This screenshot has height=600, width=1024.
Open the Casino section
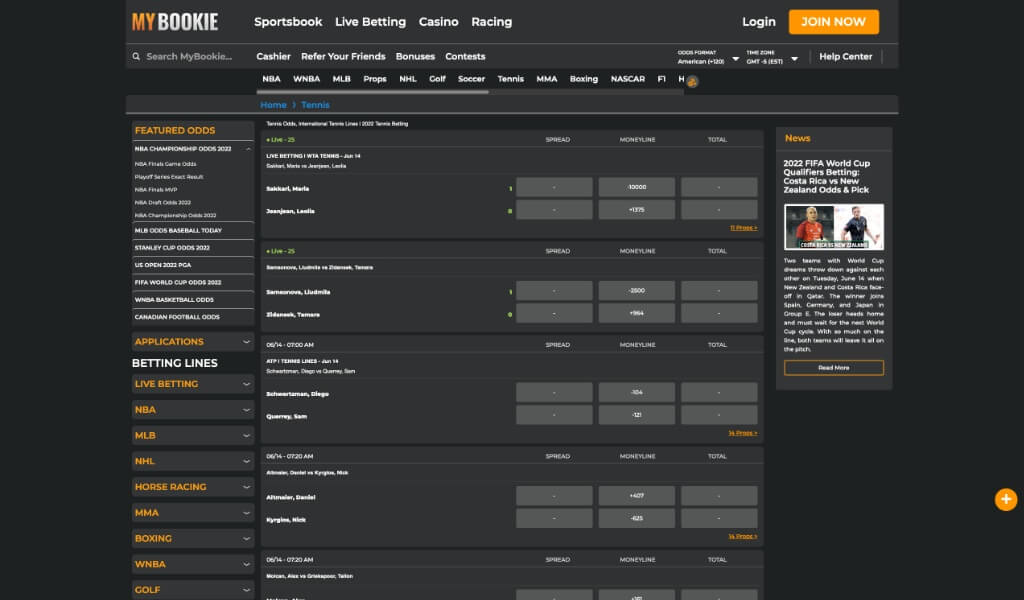pos(438,22)
